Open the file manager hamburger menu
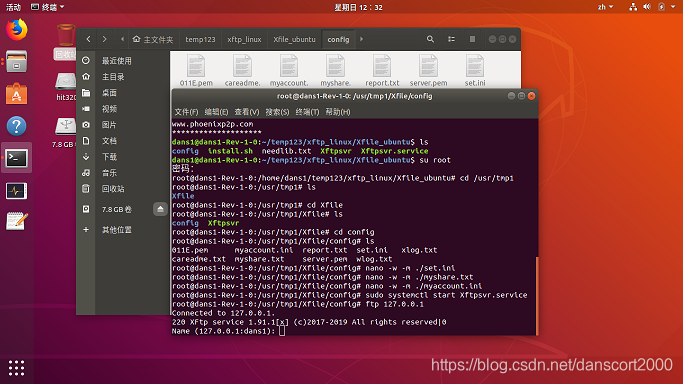Screen dimensions: 683x384 pyautogui.click(x=472, y=39)
